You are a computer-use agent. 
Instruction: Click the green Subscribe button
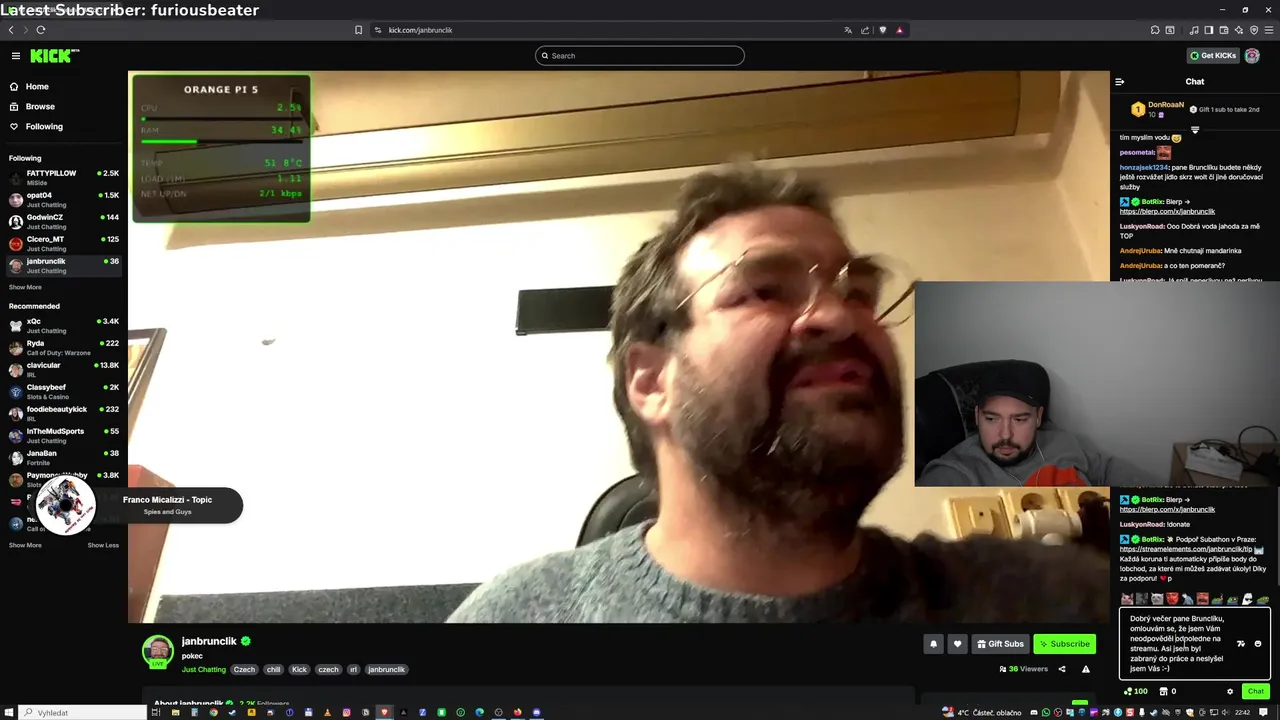point(1064,644)
